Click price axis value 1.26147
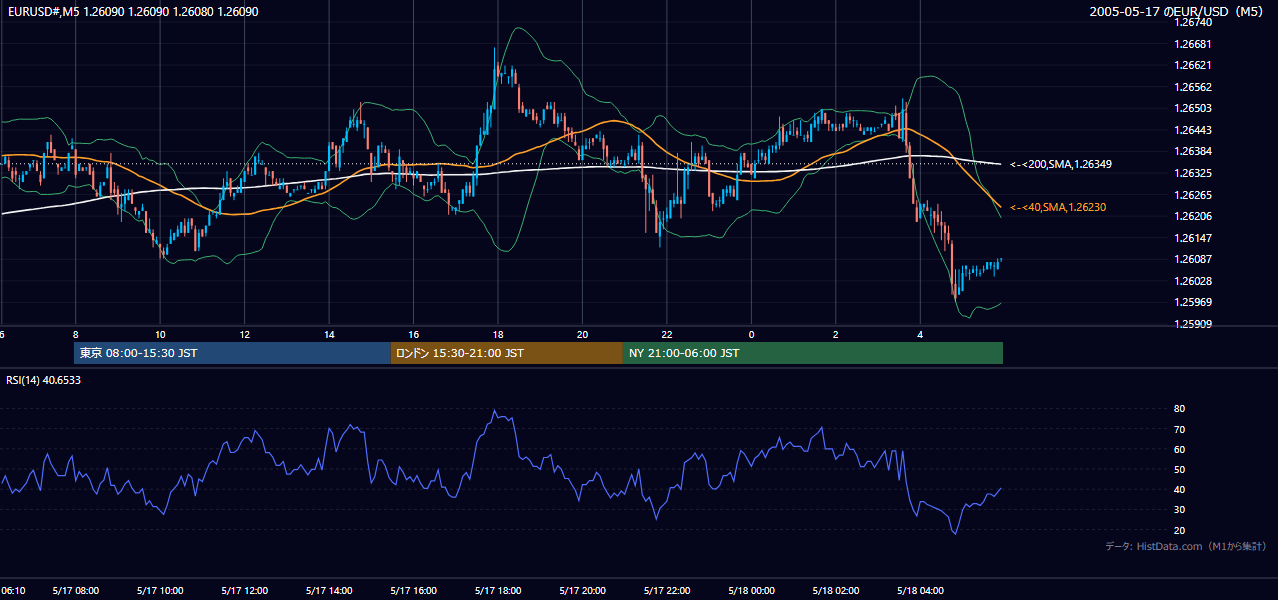This screenshot has width=1278, height=600. point(1194,238)
